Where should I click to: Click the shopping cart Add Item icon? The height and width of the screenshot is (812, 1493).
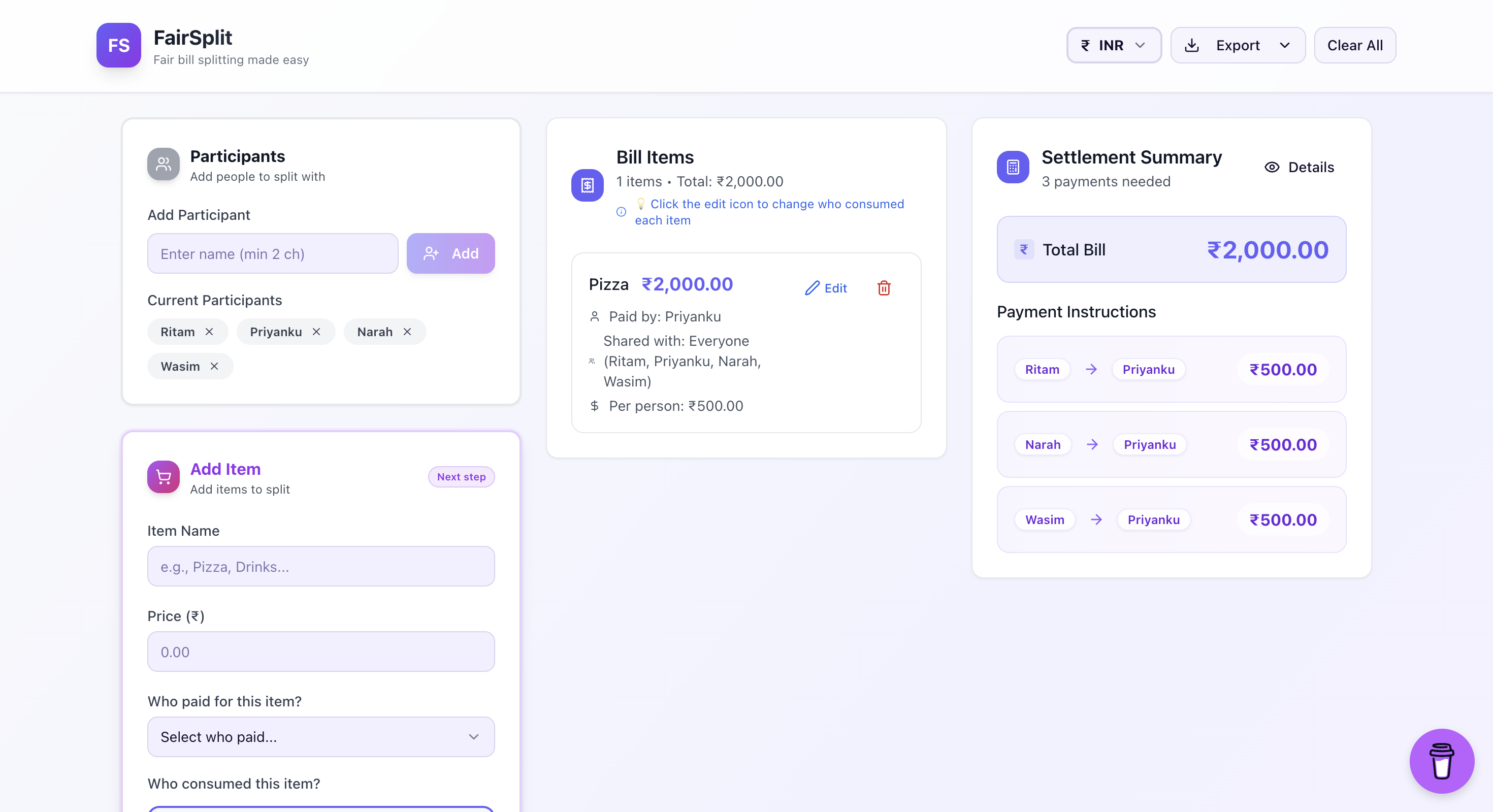coord(163,477)
